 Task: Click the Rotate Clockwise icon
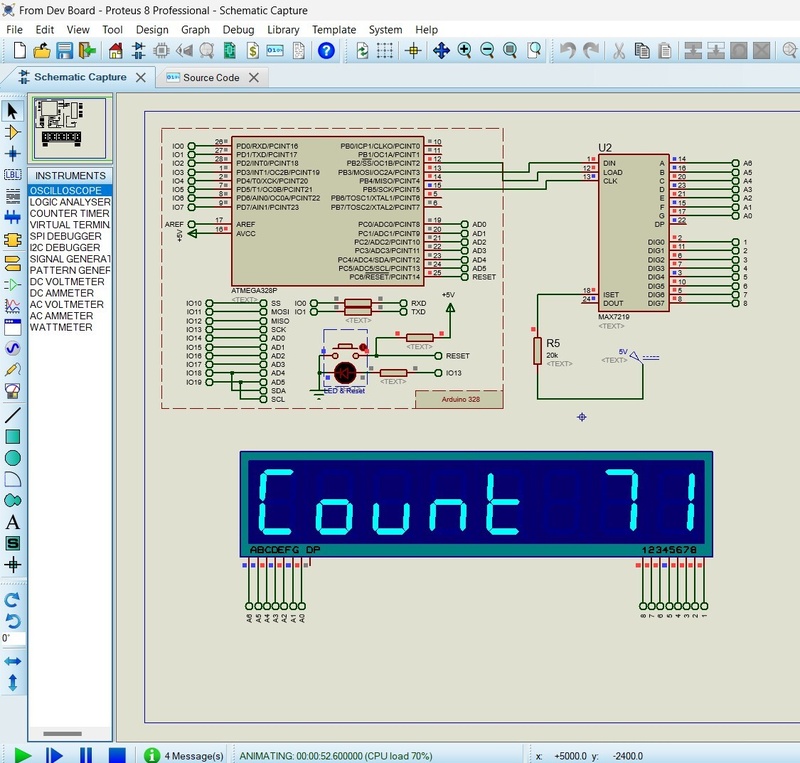coord(13,599)
